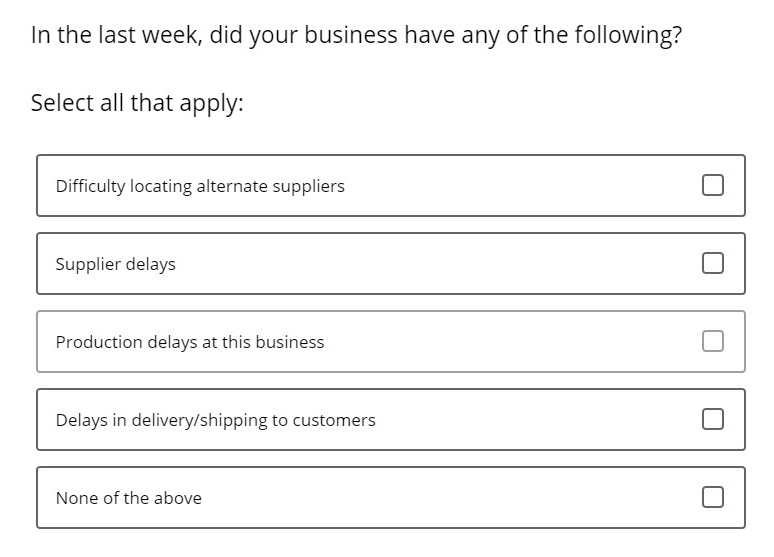This screenshot has width=774, height=557.
Task: Click the 'None of the above' label text
Action: (128, 498)
